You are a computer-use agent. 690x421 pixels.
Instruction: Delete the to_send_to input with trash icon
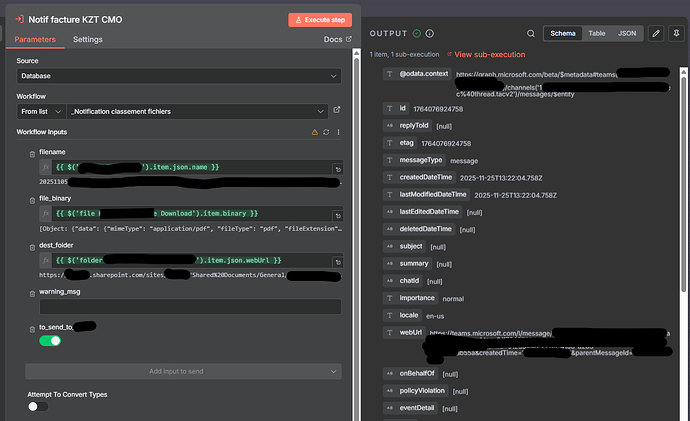click(32, 329)
